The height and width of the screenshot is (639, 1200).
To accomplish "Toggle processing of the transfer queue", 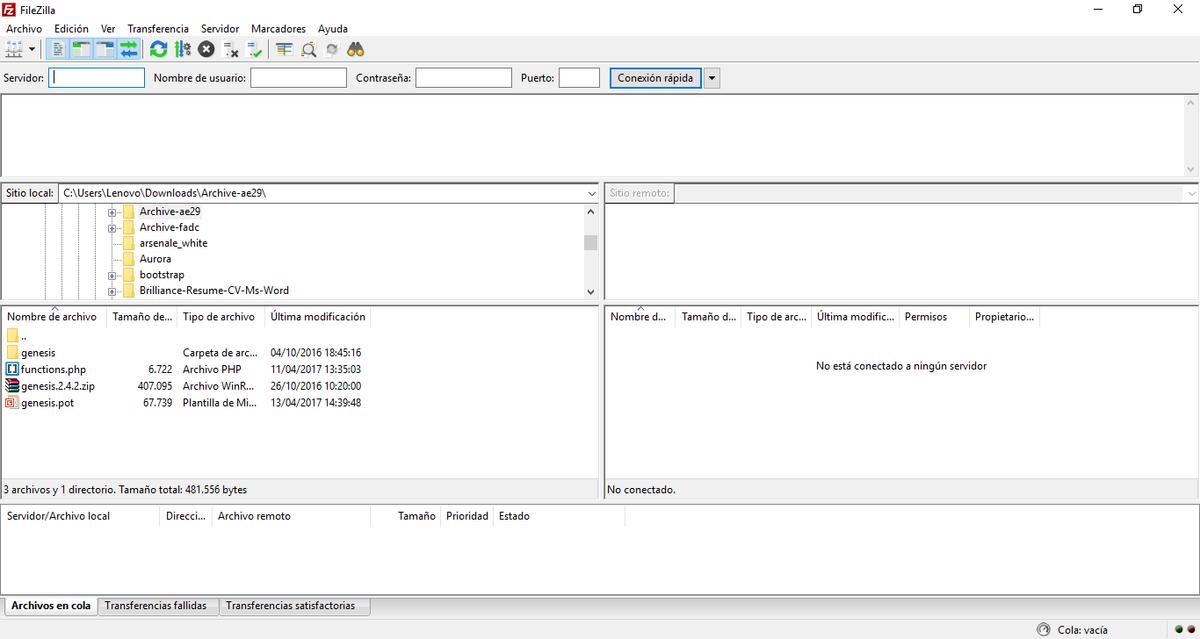I will coord(182,49).
